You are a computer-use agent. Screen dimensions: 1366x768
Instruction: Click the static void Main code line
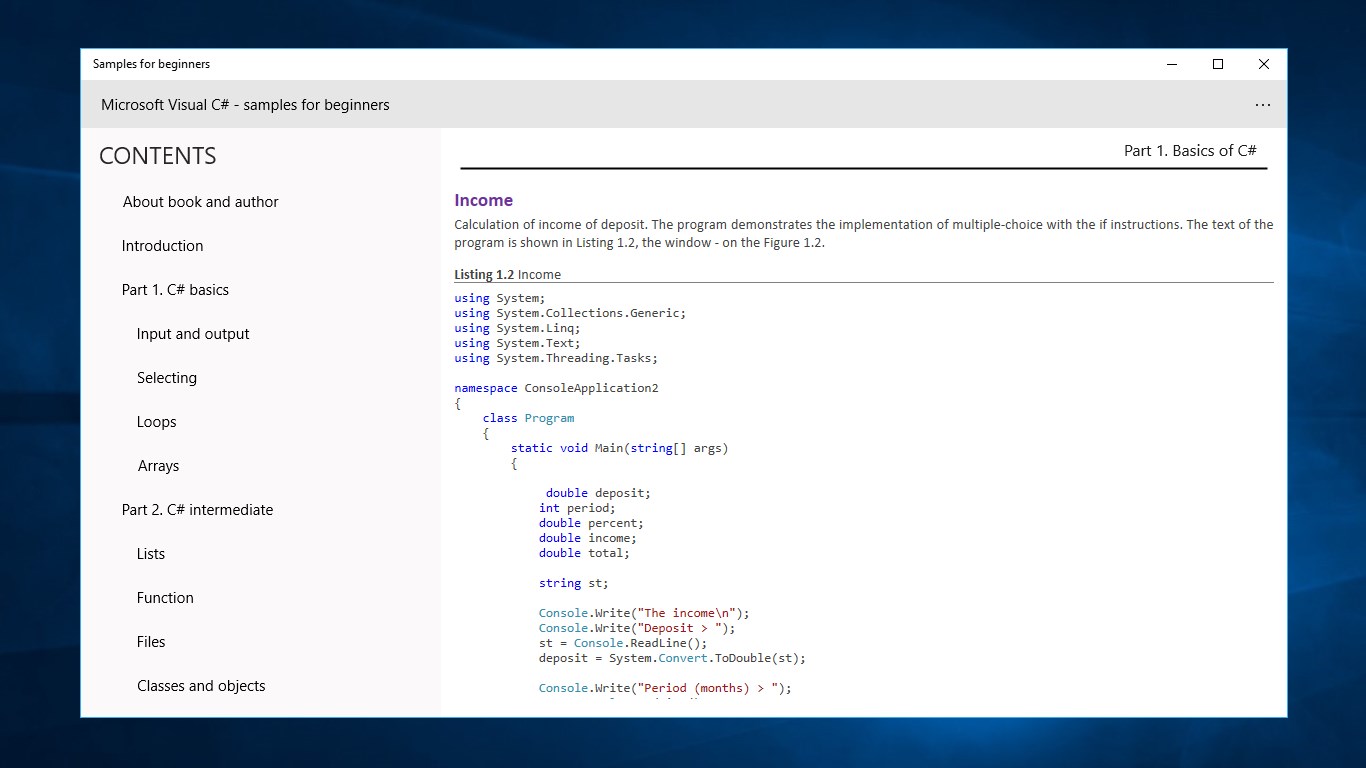click(619, 448)
